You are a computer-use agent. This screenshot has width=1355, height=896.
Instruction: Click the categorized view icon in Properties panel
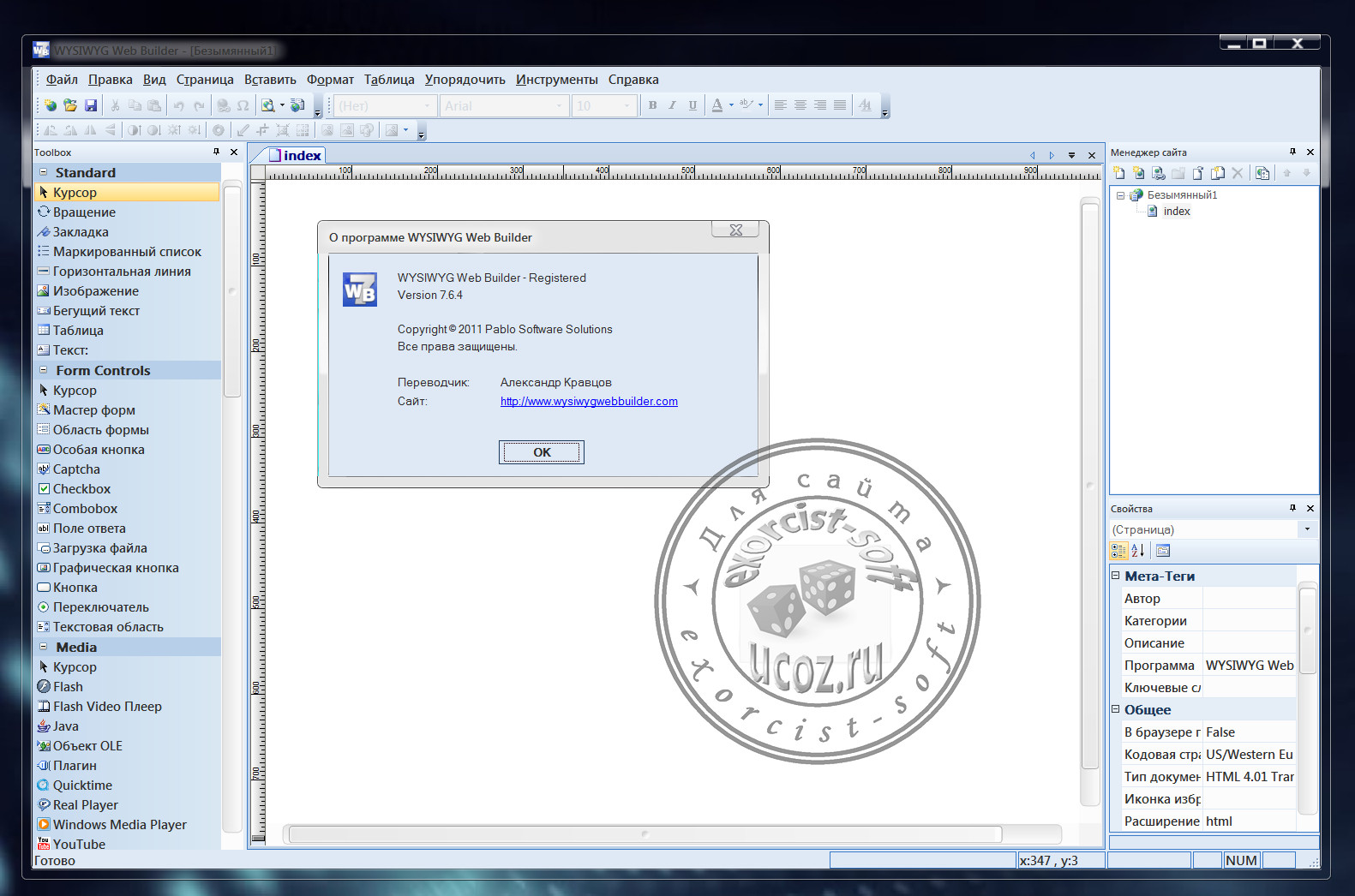(1118, 551)
